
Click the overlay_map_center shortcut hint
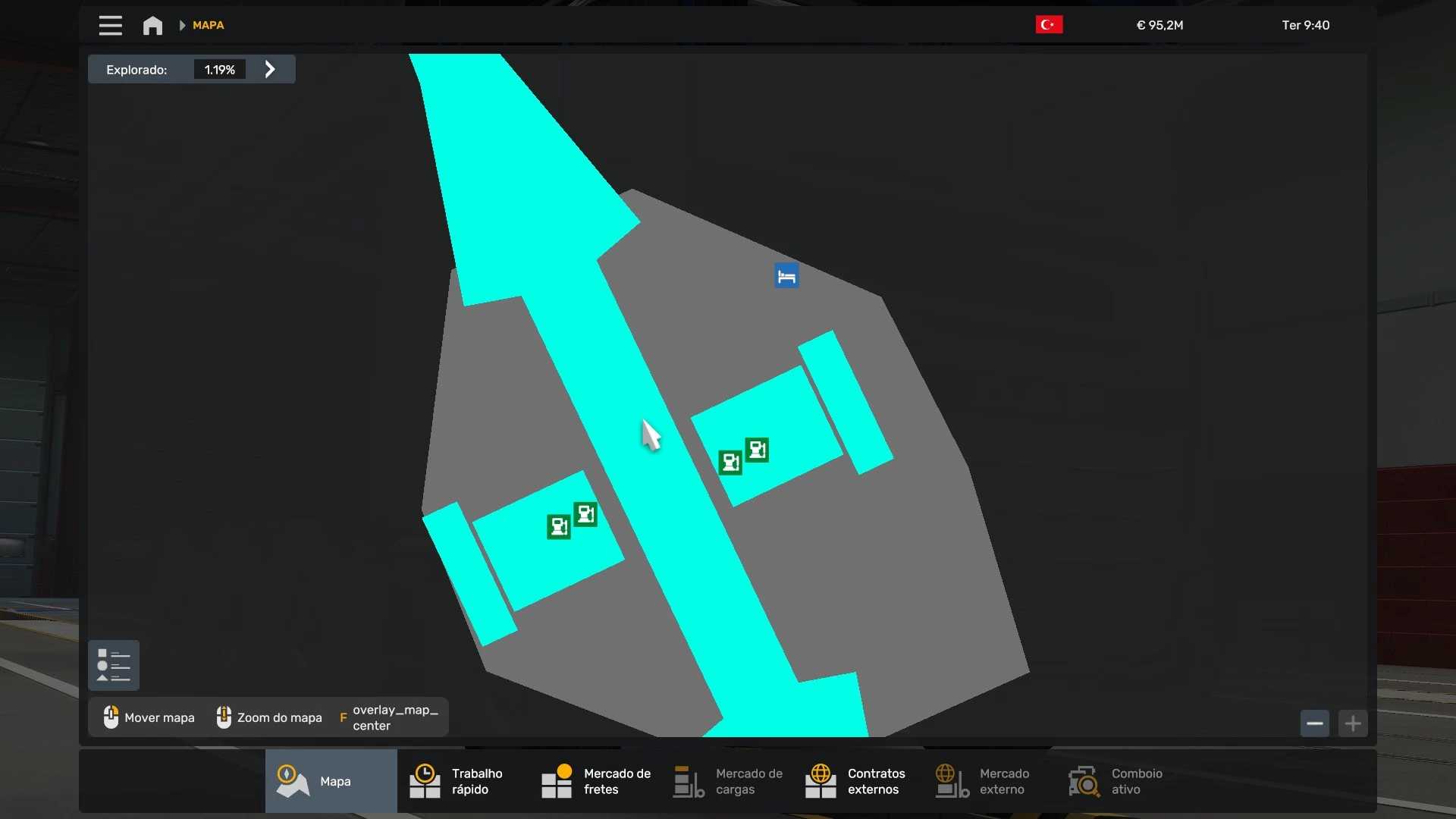pos(389,717)
